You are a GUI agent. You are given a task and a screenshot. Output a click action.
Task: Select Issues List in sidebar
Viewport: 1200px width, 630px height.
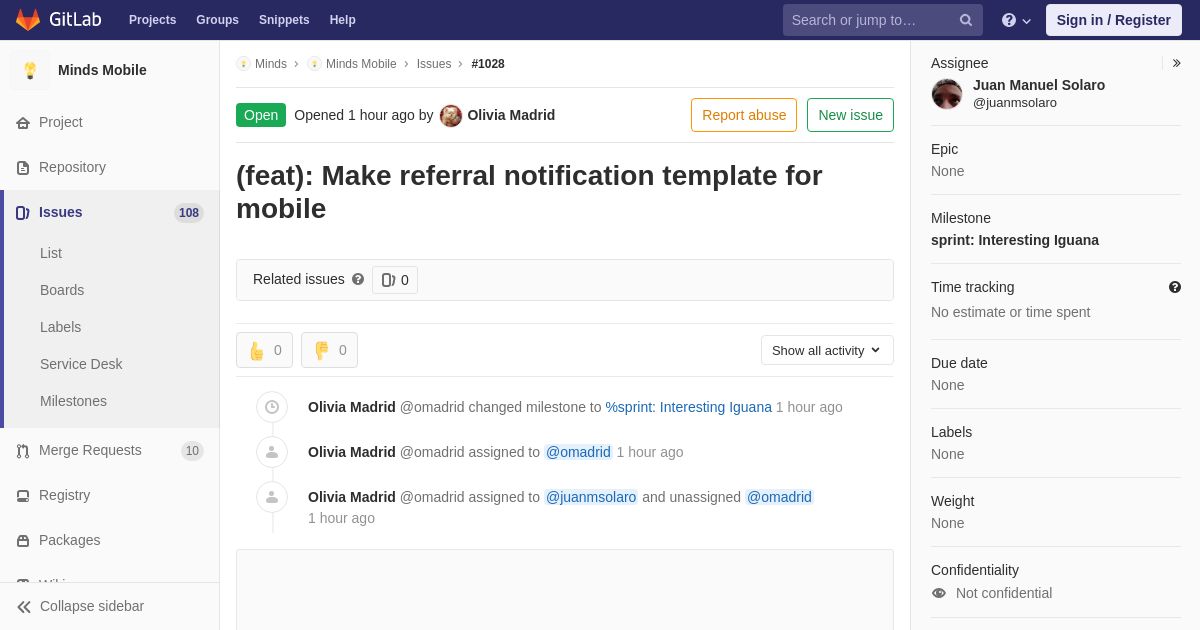(51, 253)
